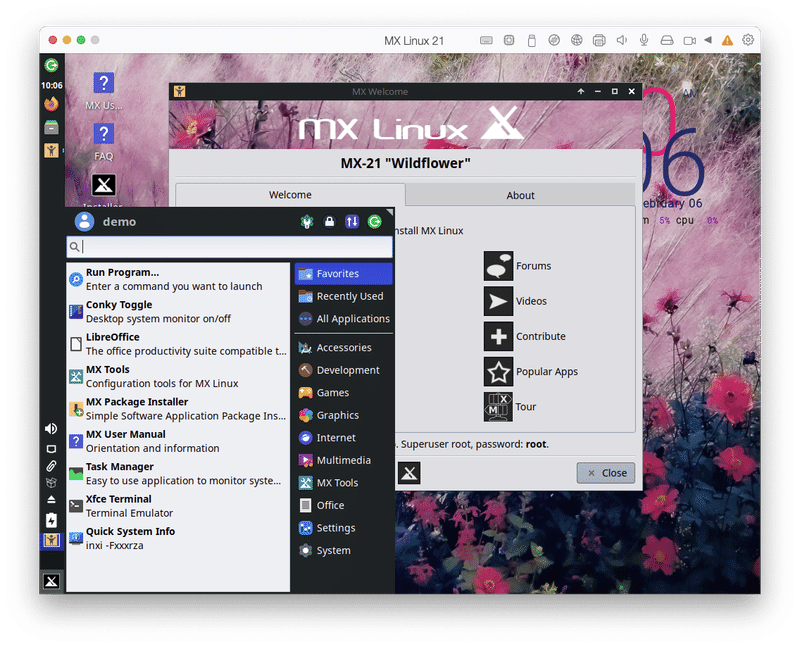Select the Favorites category
Image resolution: width=800 pixels, height=646 pixels.
[x=343, y=274]
